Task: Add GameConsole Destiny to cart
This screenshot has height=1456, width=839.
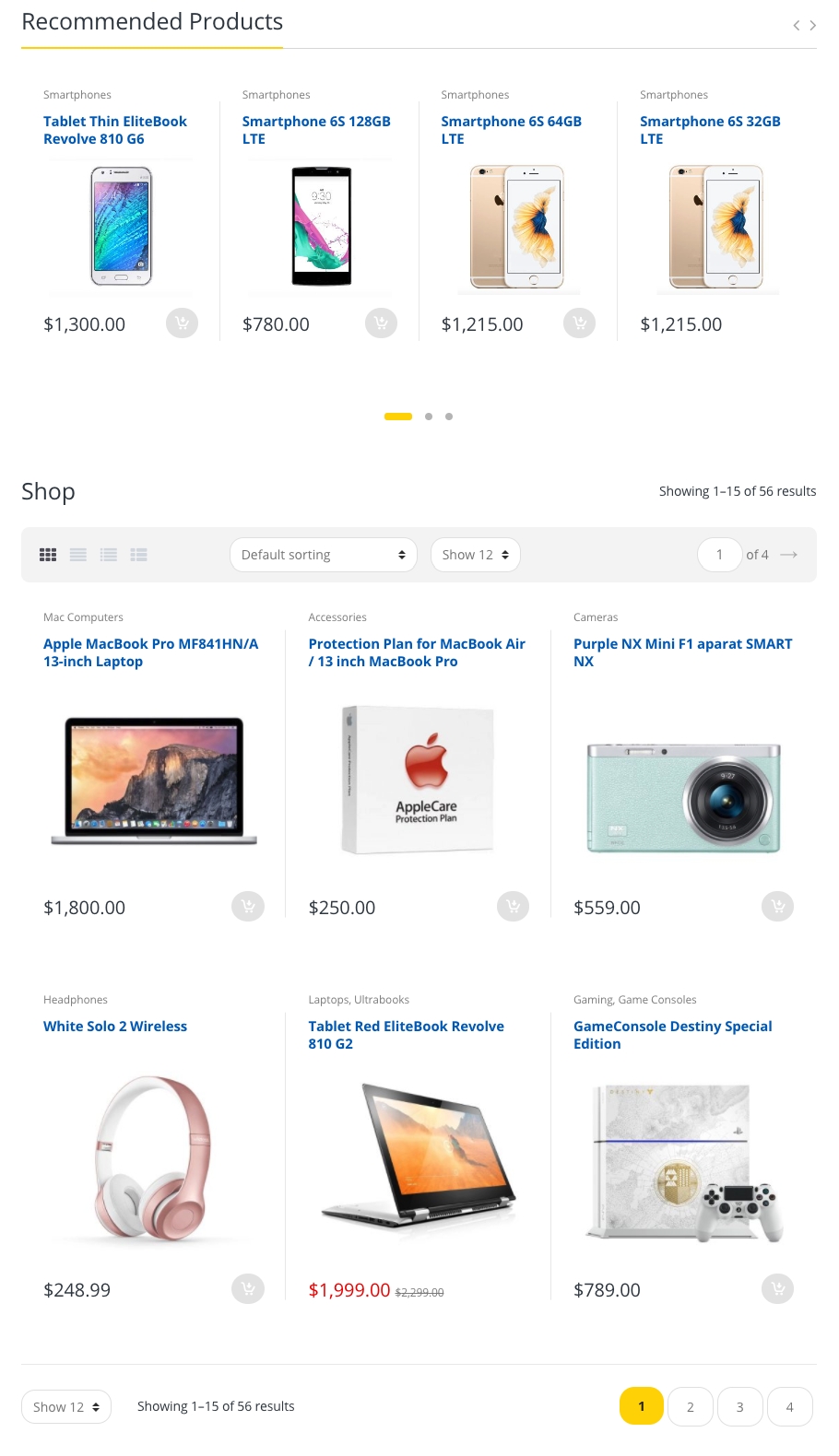Action: [x=778, y=1288]
